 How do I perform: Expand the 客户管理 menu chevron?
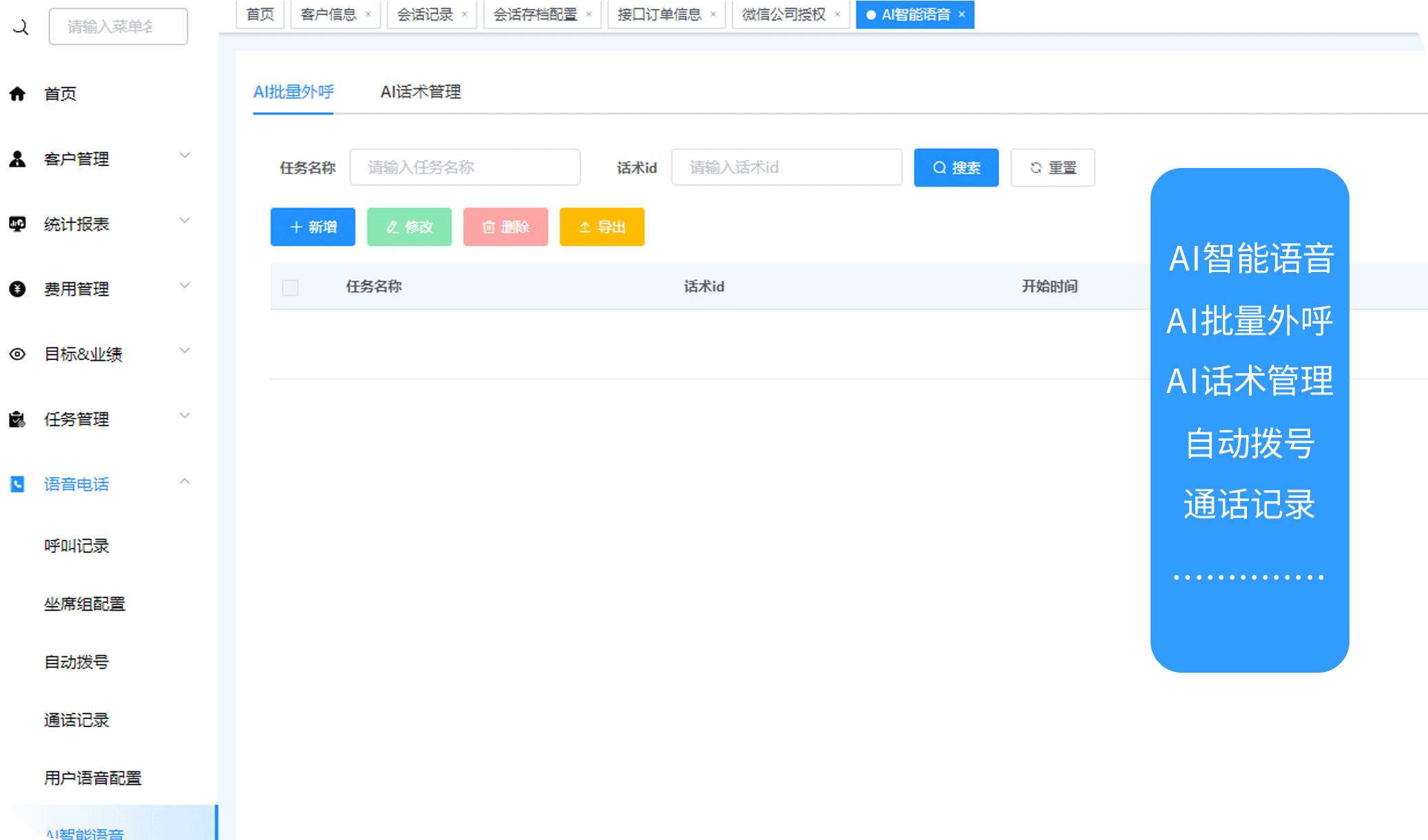[x=185, y=156]
